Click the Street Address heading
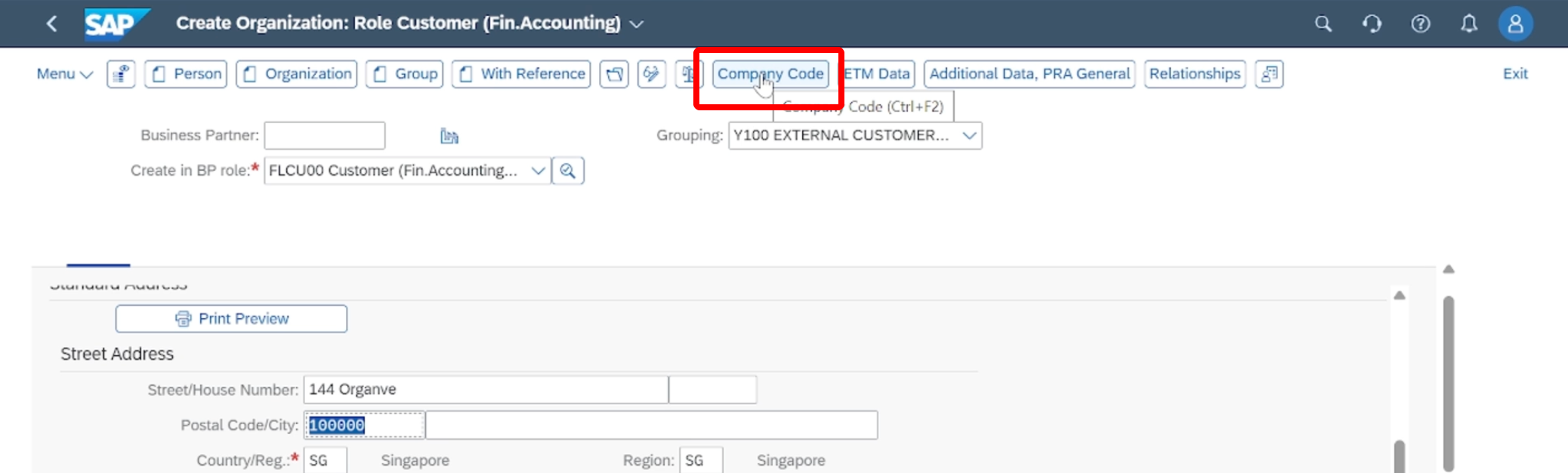This screenshot has height=473, width=1568. pos(117,354)
